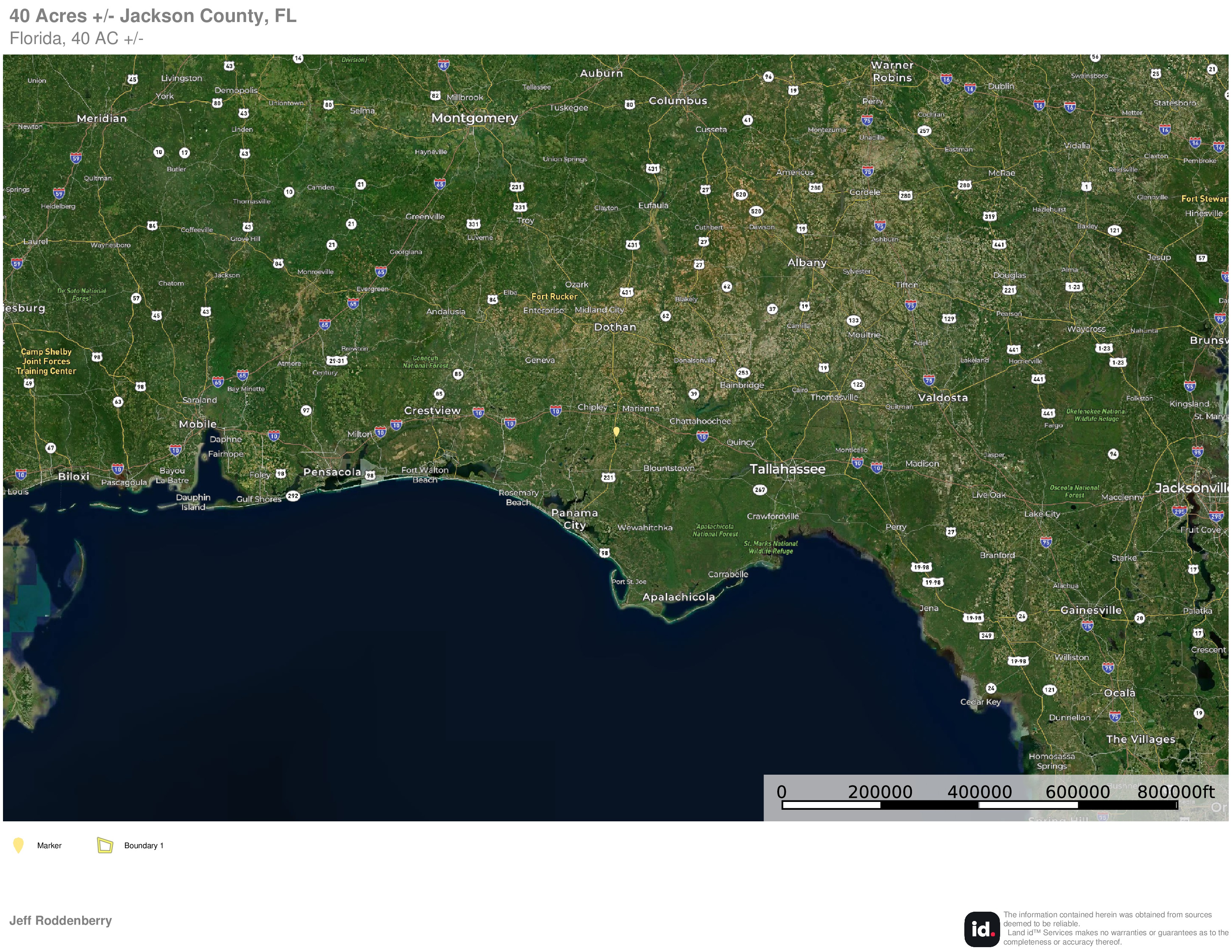Click the yellow Marker icon in the legend
The width and height of the screenshot is (1232, 952).
18,845
